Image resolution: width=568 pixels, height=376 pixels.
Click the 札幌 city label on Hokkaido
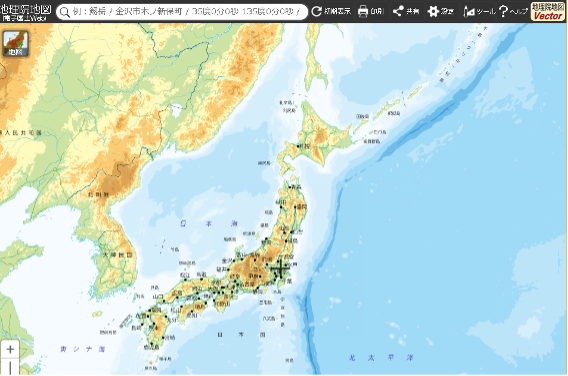(304, 146)
